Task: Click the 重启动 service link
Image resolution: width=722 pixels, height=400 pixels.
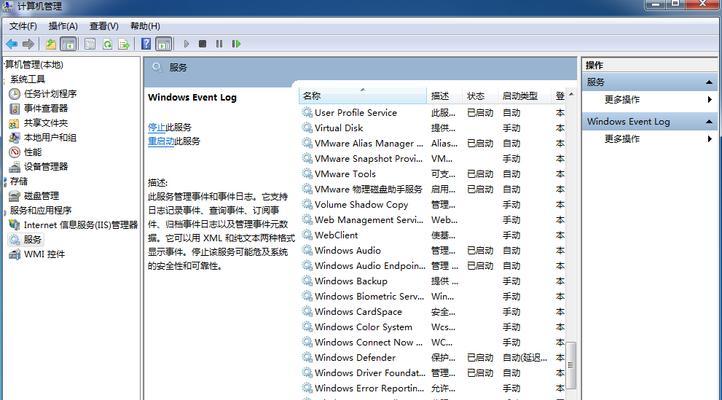Action: tap(161, 141)
